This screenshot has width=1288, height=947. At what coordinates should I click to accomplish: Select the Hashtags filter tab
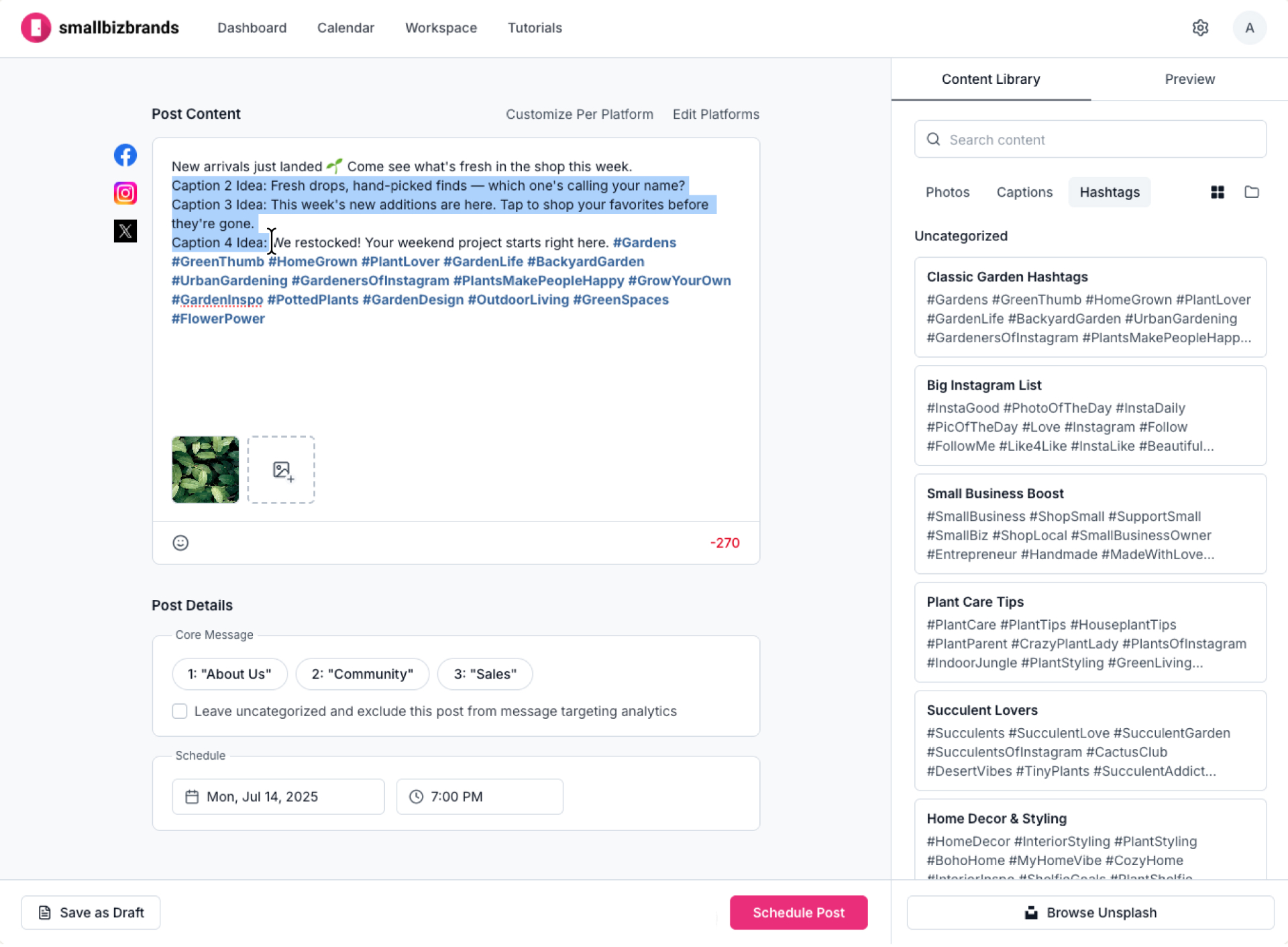pos(1110,192)
